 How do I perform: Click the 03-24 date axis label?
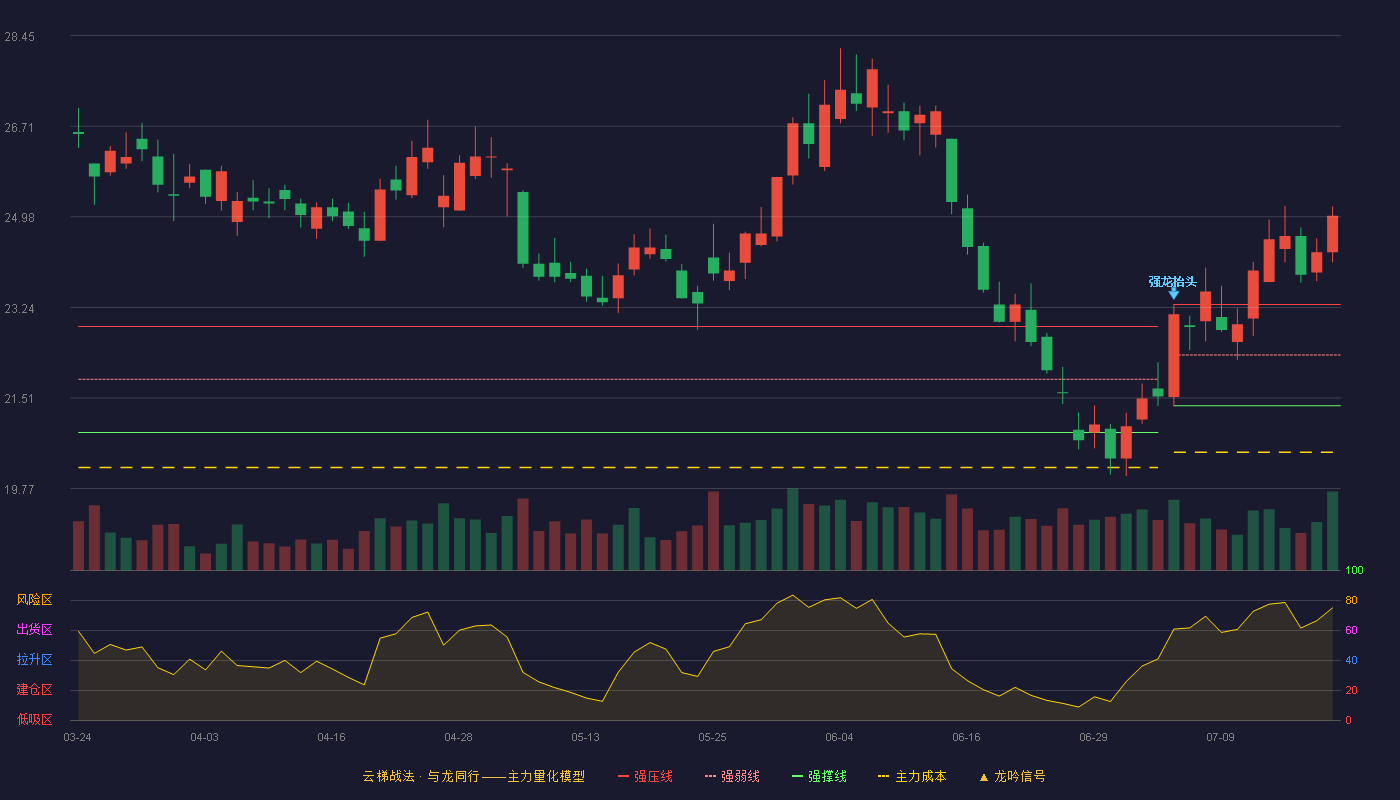[77, 737]
